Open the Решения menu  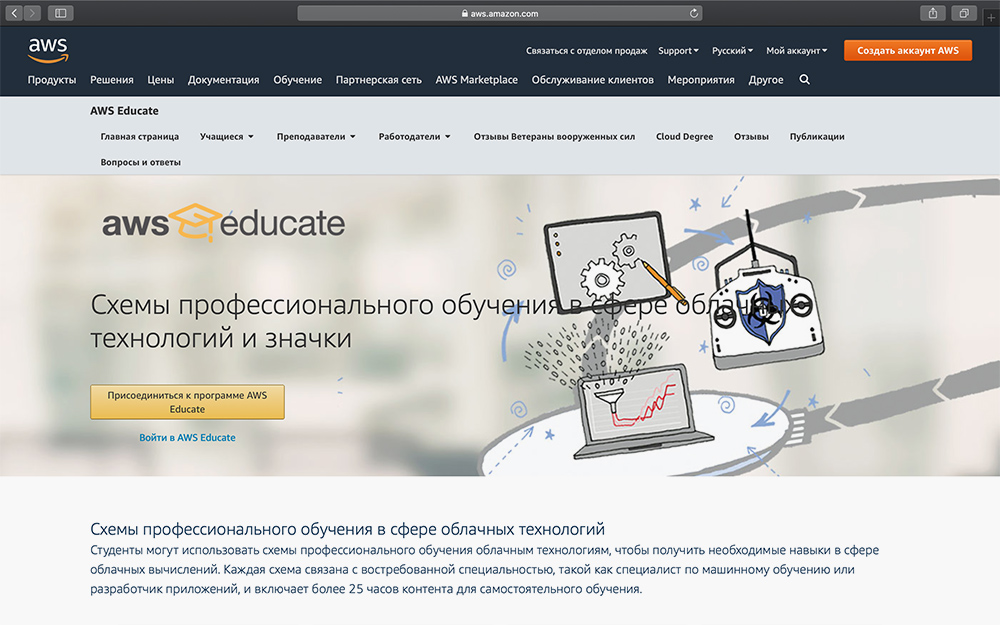pos(112,80)
